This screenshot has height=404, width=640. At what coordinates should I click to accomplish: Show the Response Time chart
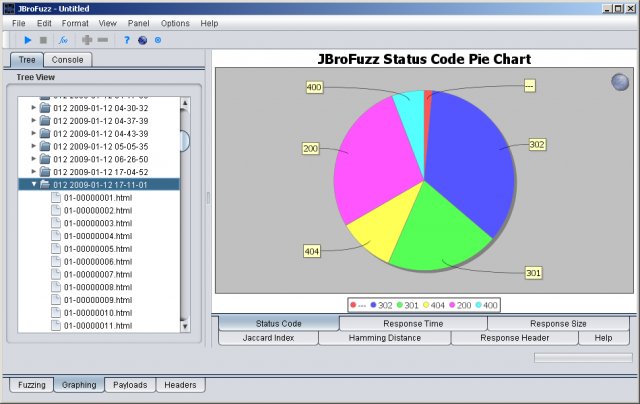413,324
